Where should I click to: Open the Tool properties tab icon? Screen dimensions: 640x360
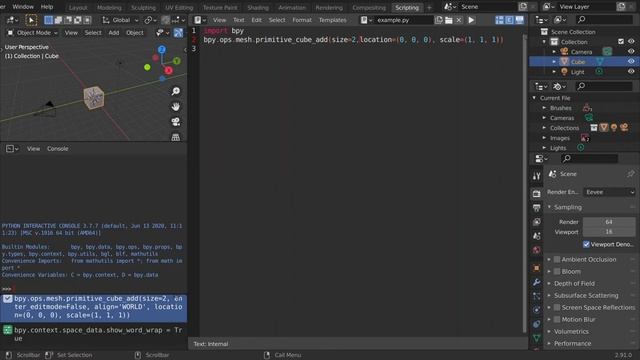(536, 176)
